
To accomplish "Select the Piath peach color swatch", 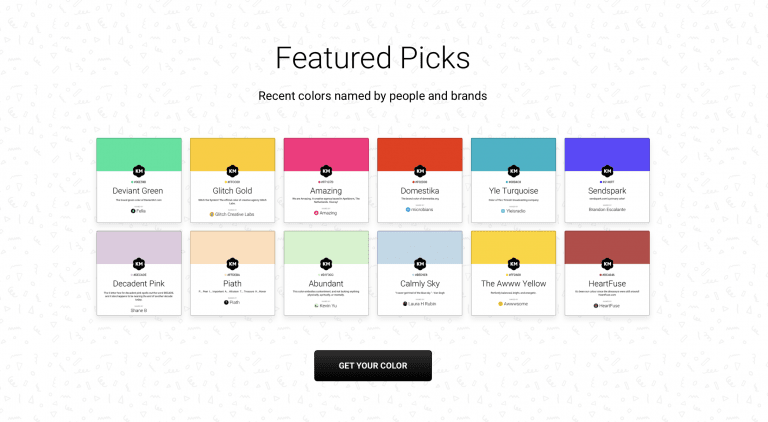I will coord(233,246).
